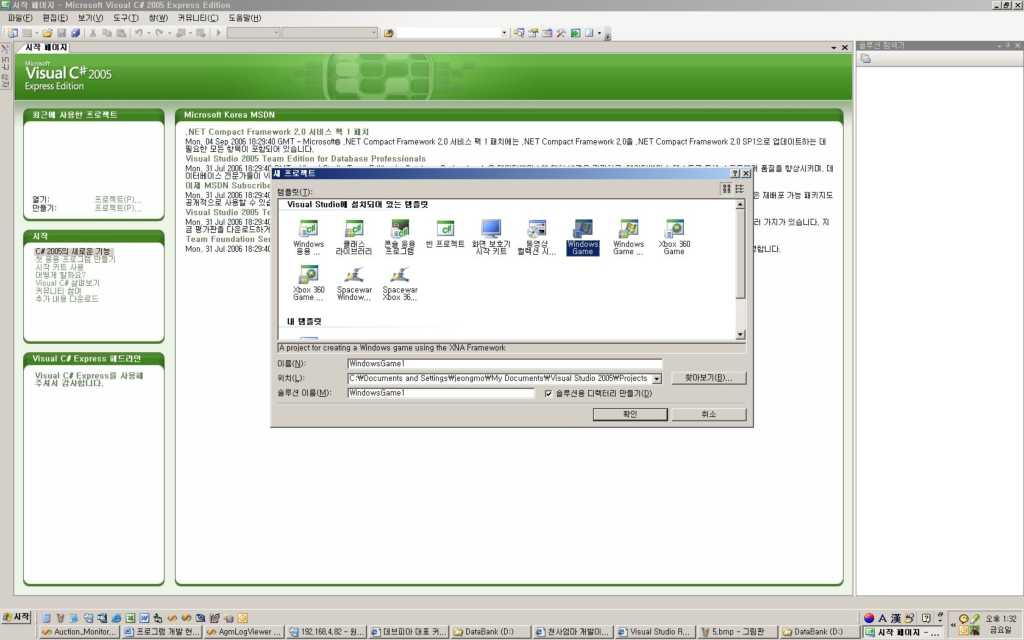Toggle 솔루션용 디렉터리 만들기 checkbox
Image resolution: width=1024 pixels, height=640 pixels.
click(x=548, y=393)
